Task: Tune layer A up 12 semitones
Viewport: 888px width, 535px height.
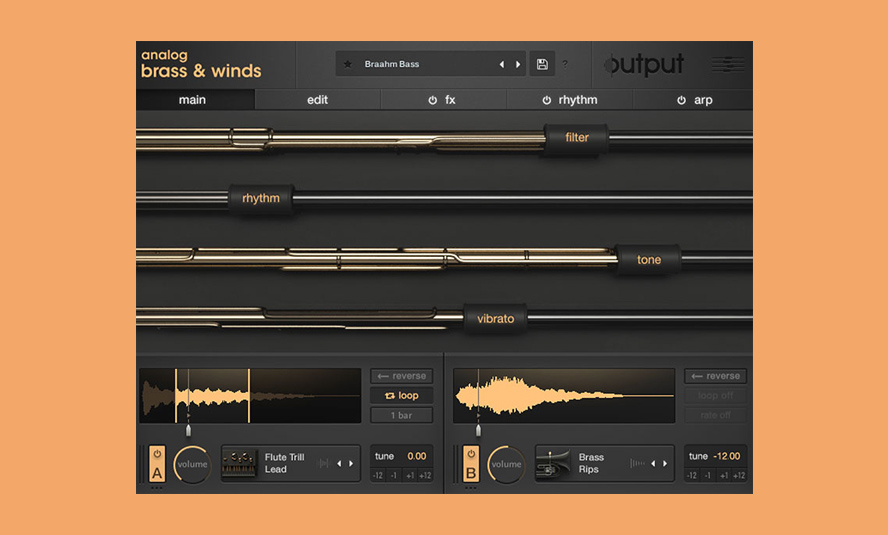Action: click(425, 476)
